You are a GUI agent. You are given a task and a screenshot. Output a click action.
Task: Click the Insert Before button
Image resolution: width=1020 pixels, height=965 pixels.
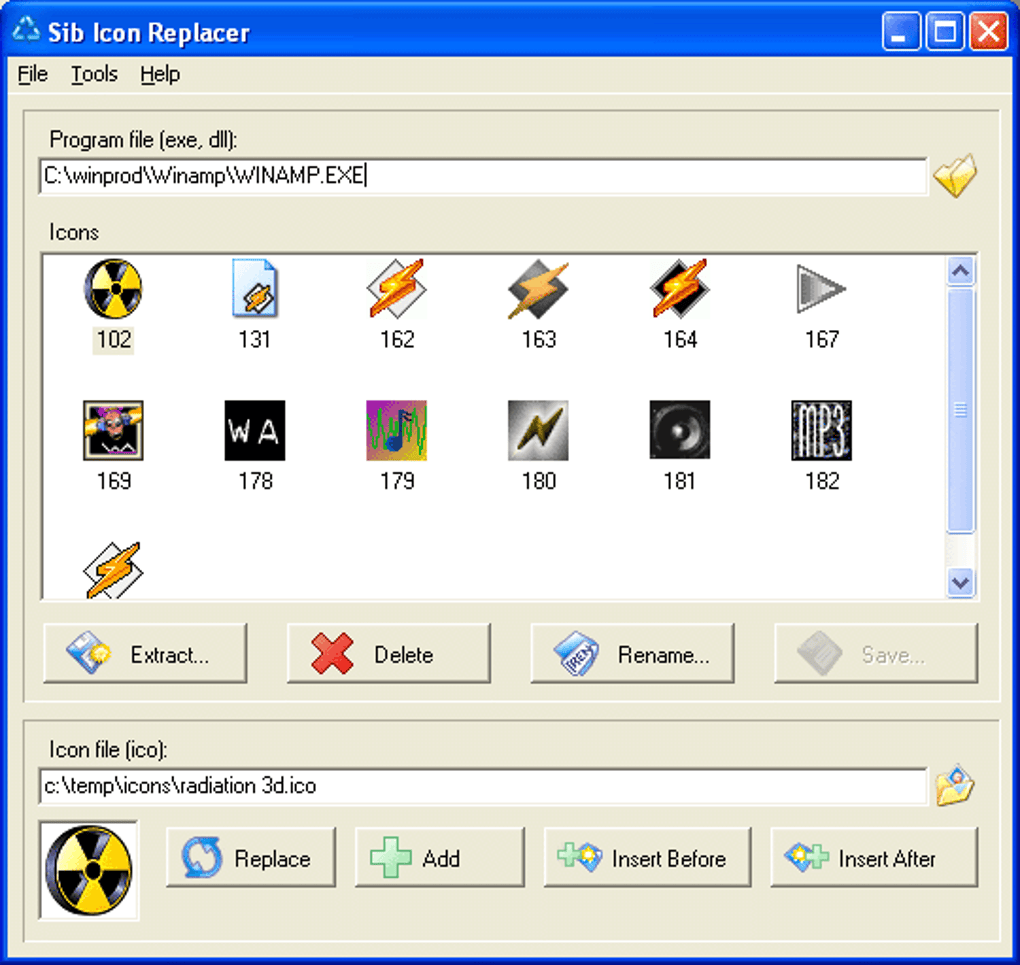pyautogui.click(x=647, y=858)
